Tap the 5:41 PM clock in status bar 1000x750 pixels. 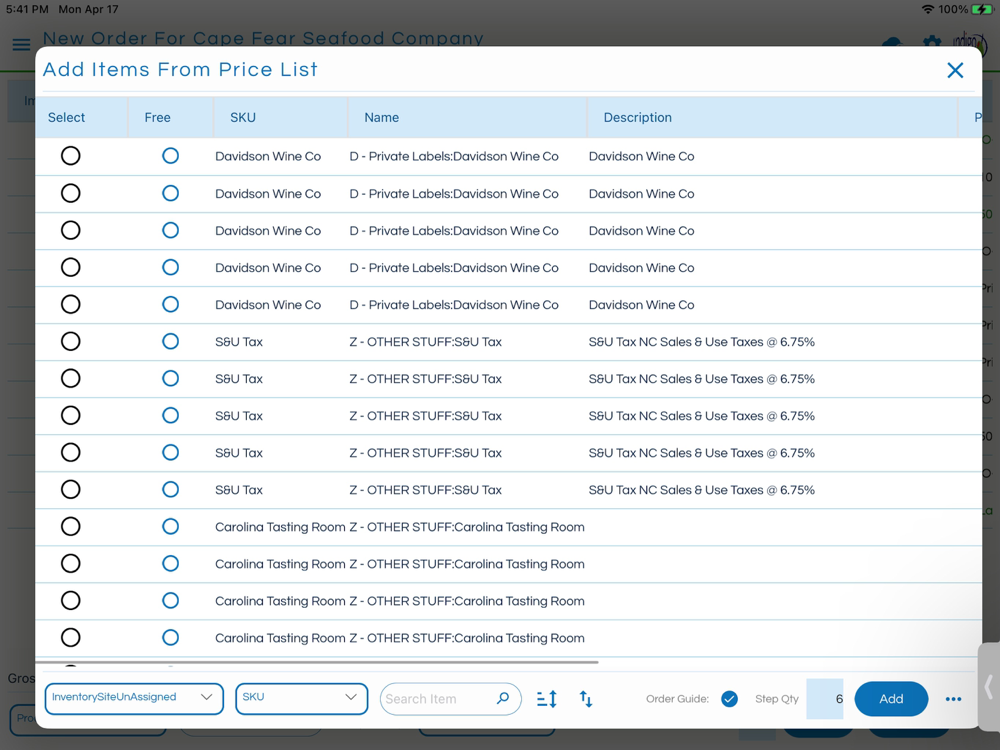coord(27,9)
